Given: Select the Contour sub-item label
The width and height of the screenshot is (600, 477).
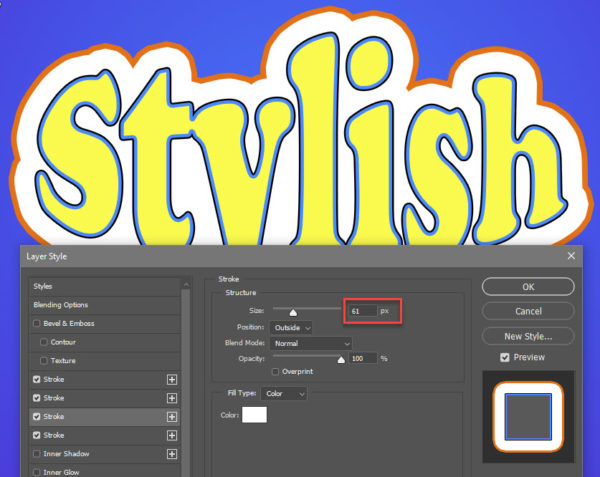Looking at the screenshot, I should coord(63,342).
